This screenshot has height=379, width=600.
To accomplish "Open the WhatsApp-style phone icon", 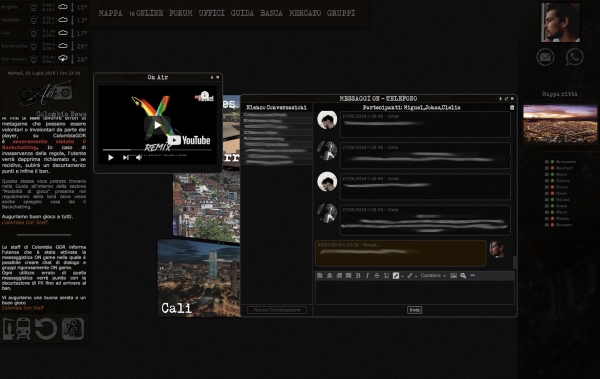I will pyautogui.click(x=574, y=57).
